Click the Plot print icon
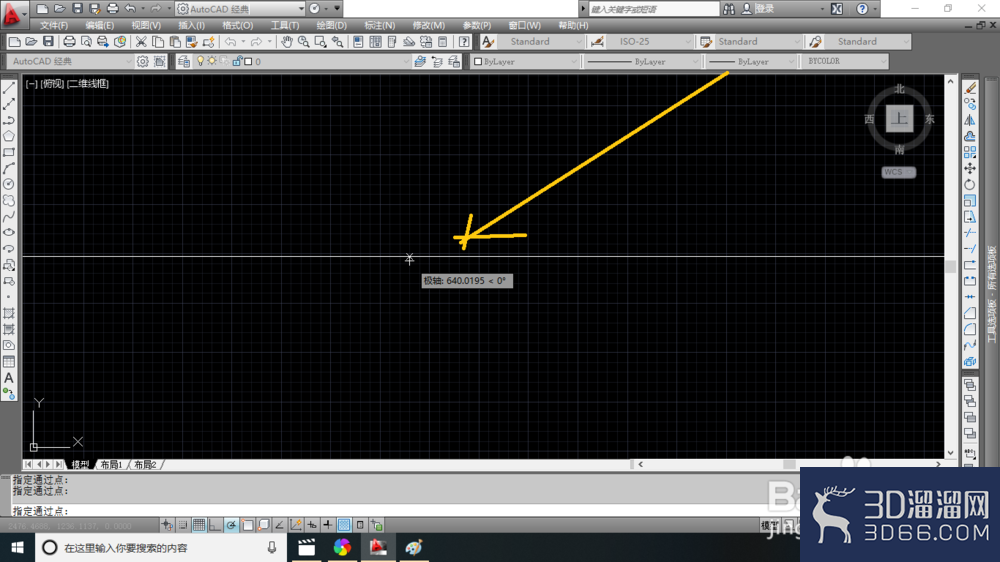Viewport: 1000px width, 562px height. (69, 42)
